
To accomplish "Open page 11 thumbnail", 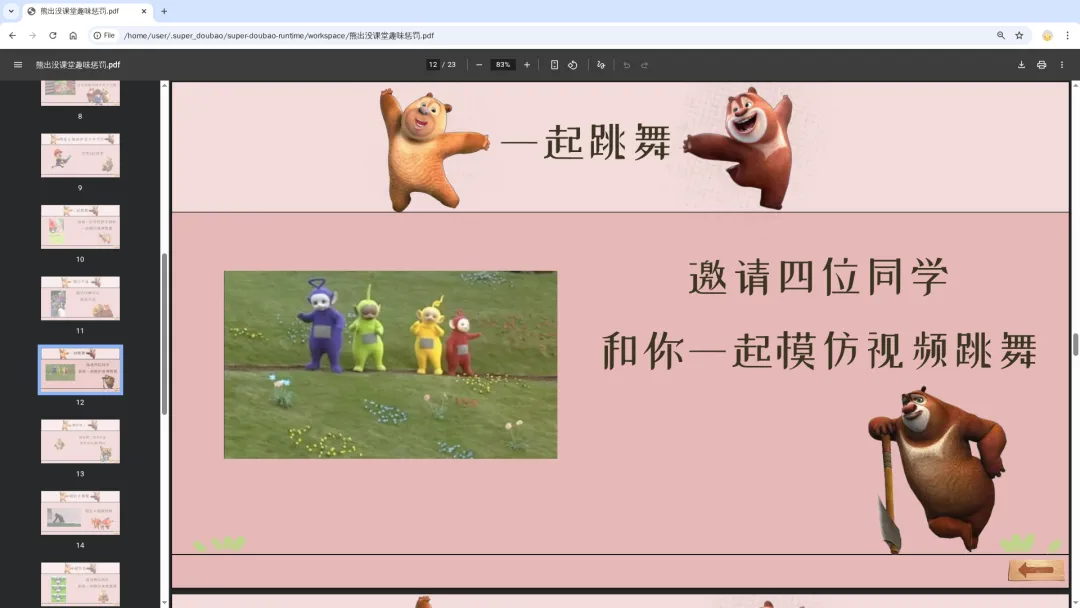I will click(80, 298).
